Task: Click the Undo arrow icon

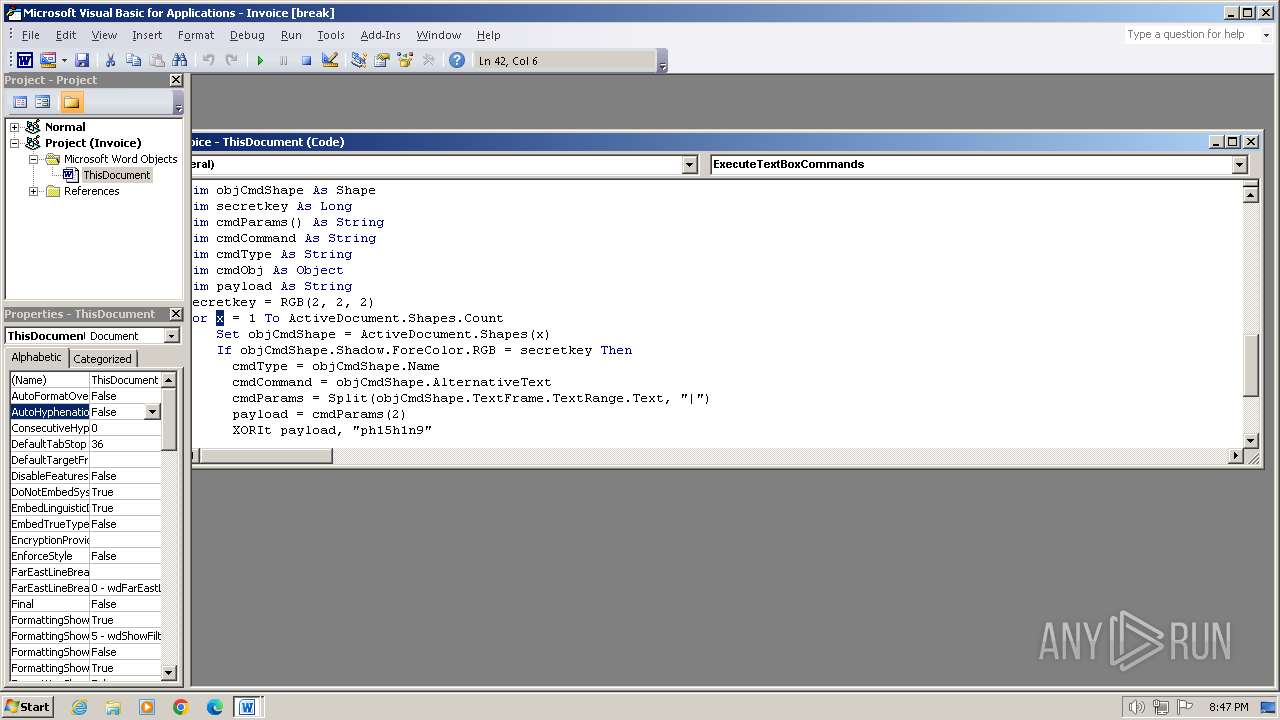Action: pyautogui.click(x=208, y=60)
